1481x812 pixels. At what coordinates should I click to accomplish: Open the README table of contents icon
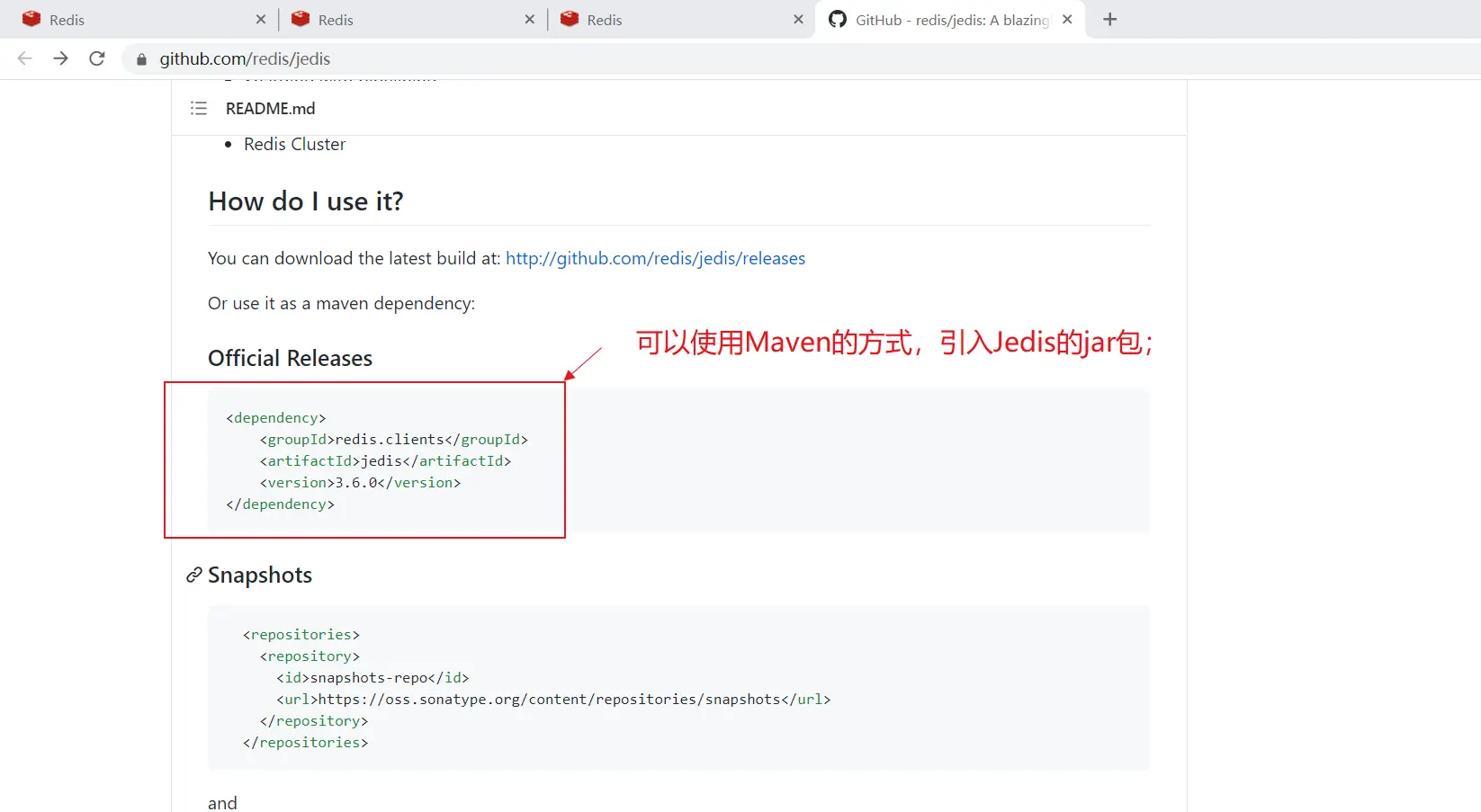point(199,109)
